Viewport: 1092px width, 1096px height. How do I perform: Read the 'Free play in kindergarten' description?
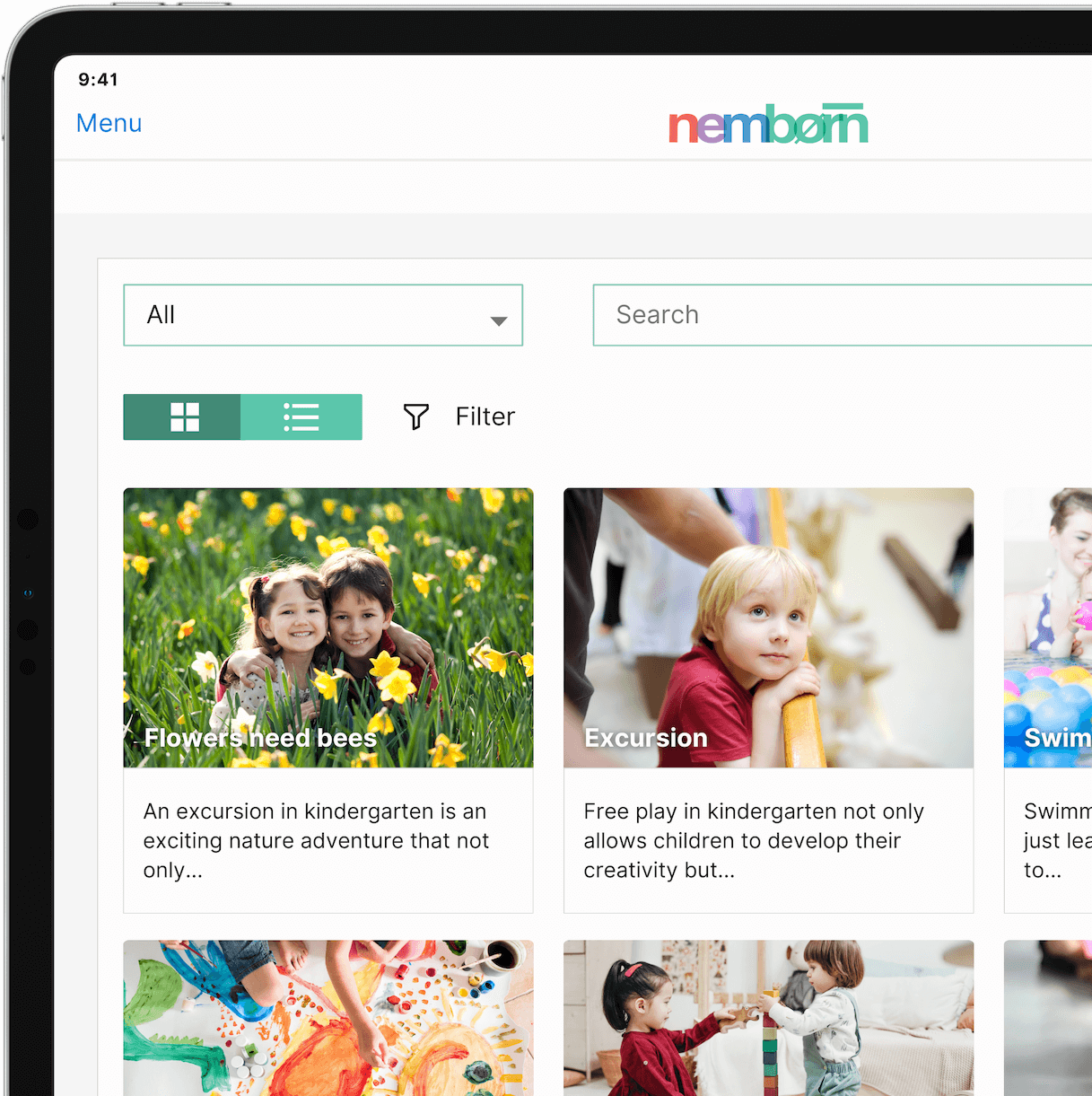[754, 841]
